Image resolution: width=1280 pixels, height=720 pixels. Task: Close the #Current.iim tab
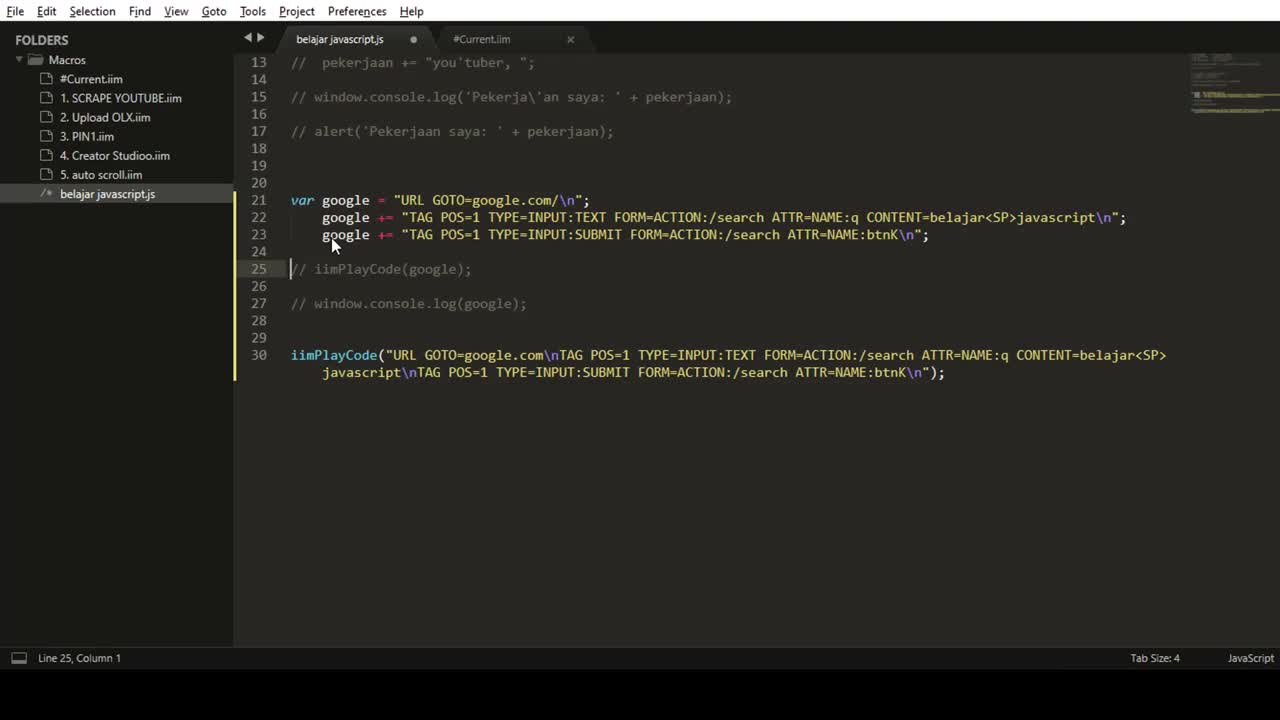(570, 39)
